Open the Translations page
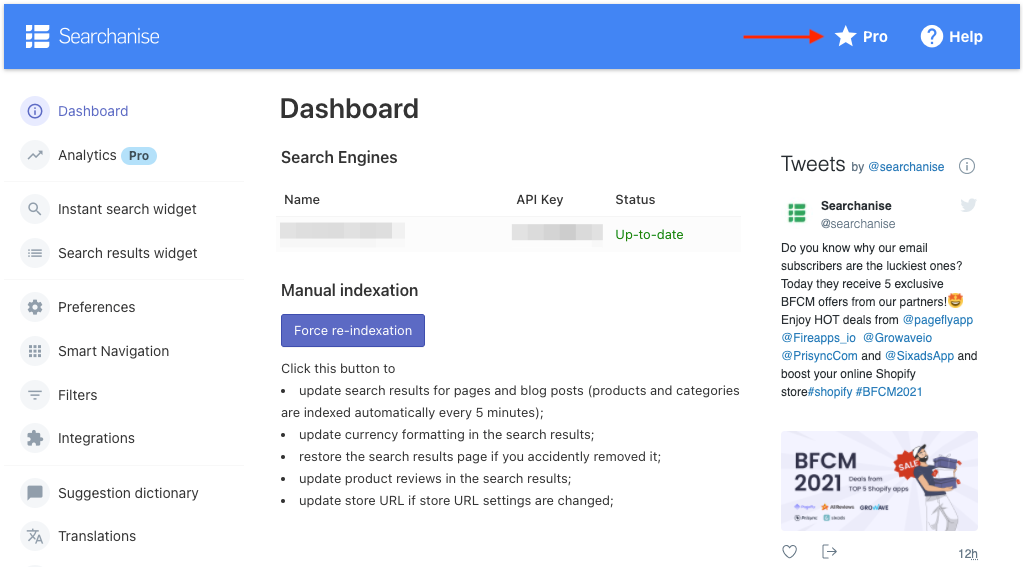The width and height of the screenshot is (1023, 567). point(97,536)
